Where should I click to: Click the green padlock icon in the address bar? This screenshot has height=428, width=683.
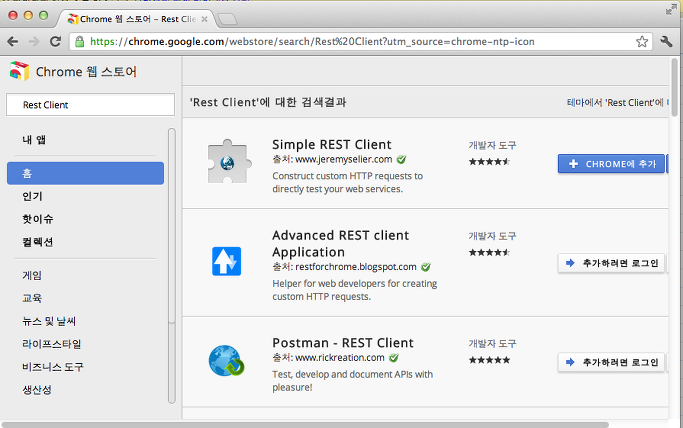(79, 42)
